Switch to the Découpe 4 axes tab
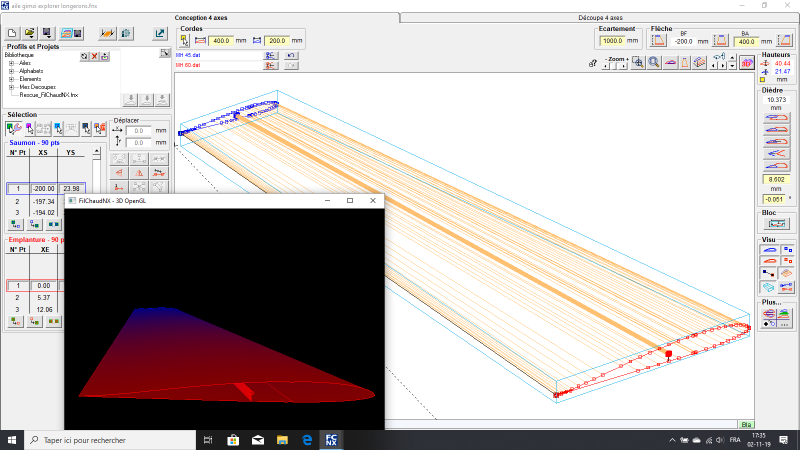Viewport: 800px width, 450px height. coord(600,18)
